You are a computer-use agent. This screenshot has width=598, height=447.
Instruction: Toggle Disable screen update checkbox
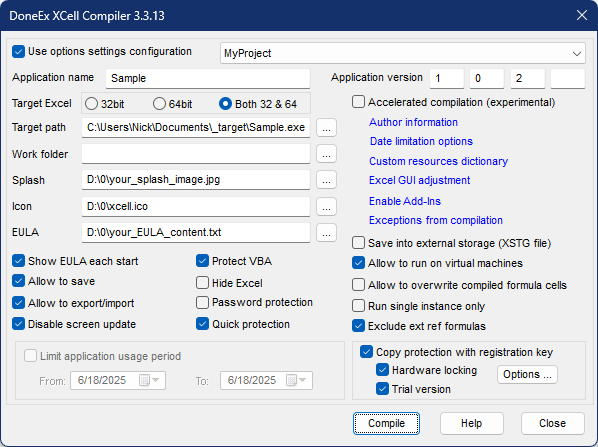[x=18, y=324]
